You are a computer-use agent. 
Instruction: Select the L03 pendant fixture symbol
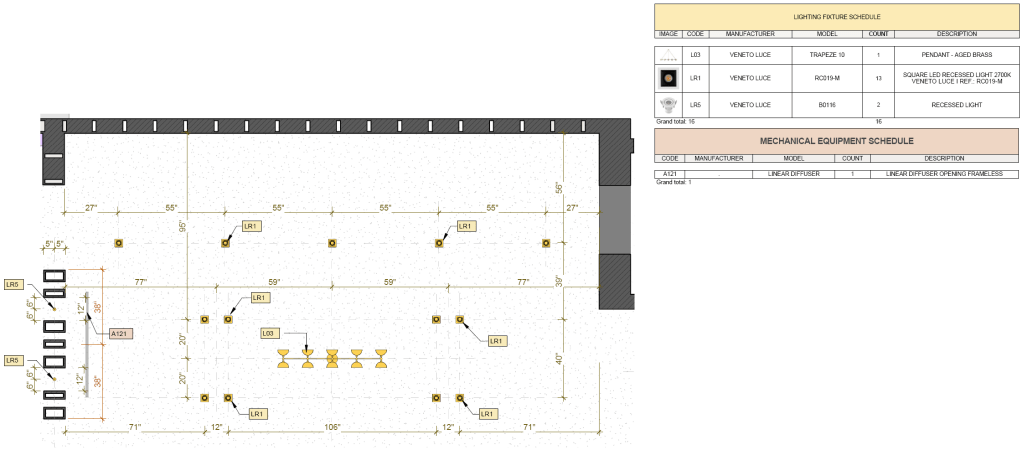[x=332, y=359]
